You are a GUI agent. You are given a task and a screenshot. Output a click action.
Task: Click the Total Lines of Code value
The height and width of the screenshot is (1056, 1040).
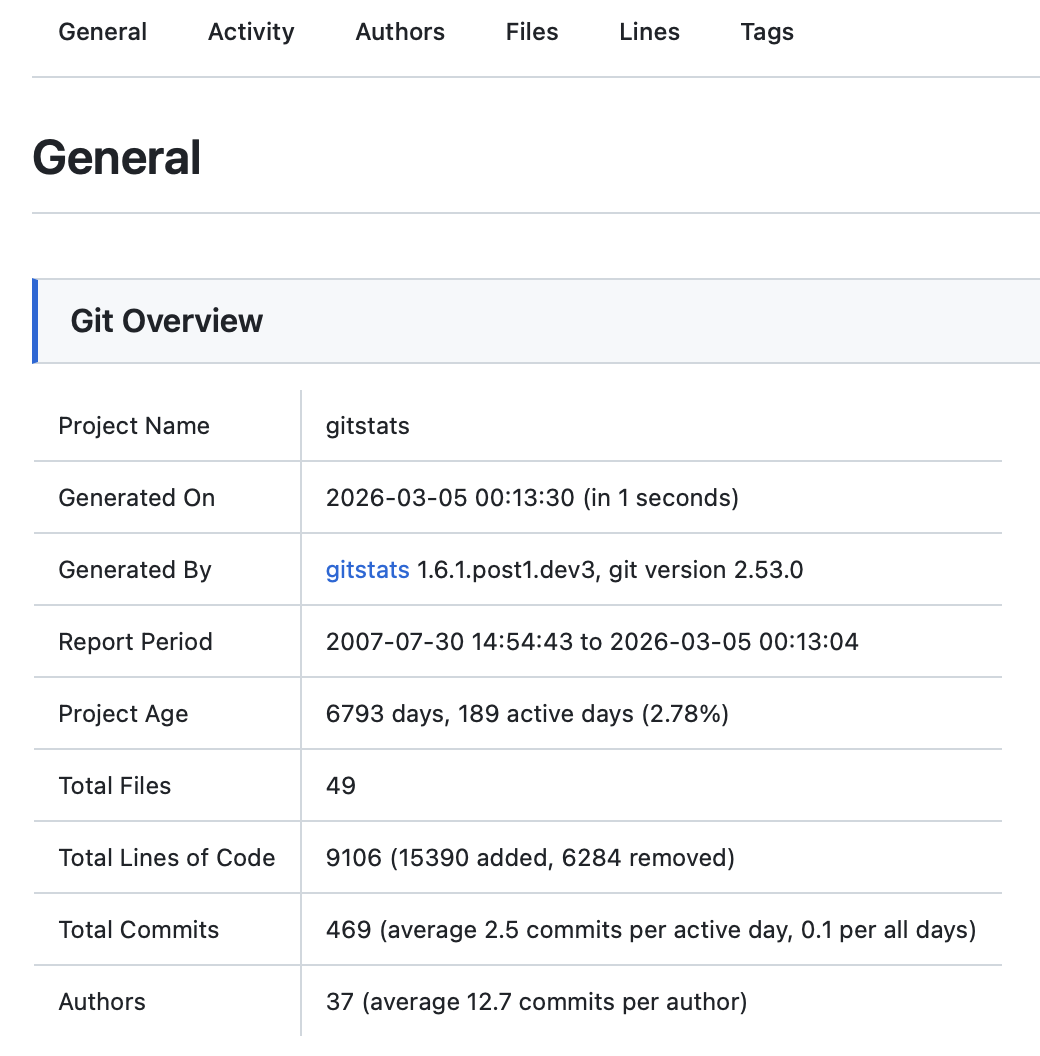[530, 858]
